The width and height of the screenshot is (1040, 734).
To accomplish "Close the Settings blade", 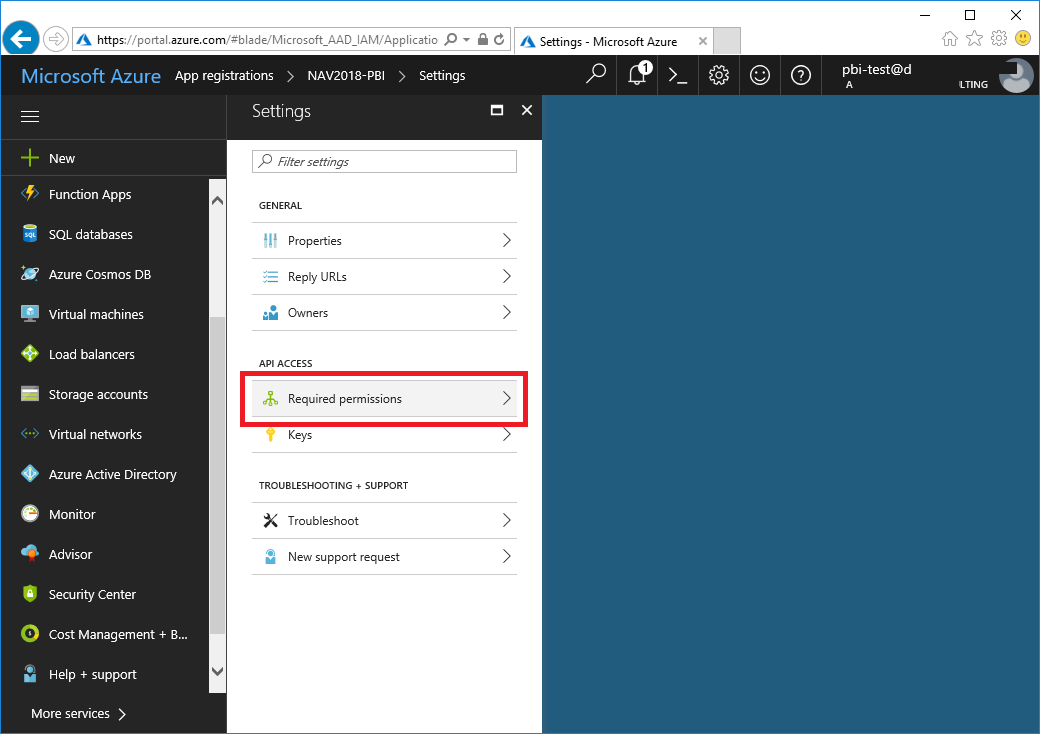I will 527,110.
